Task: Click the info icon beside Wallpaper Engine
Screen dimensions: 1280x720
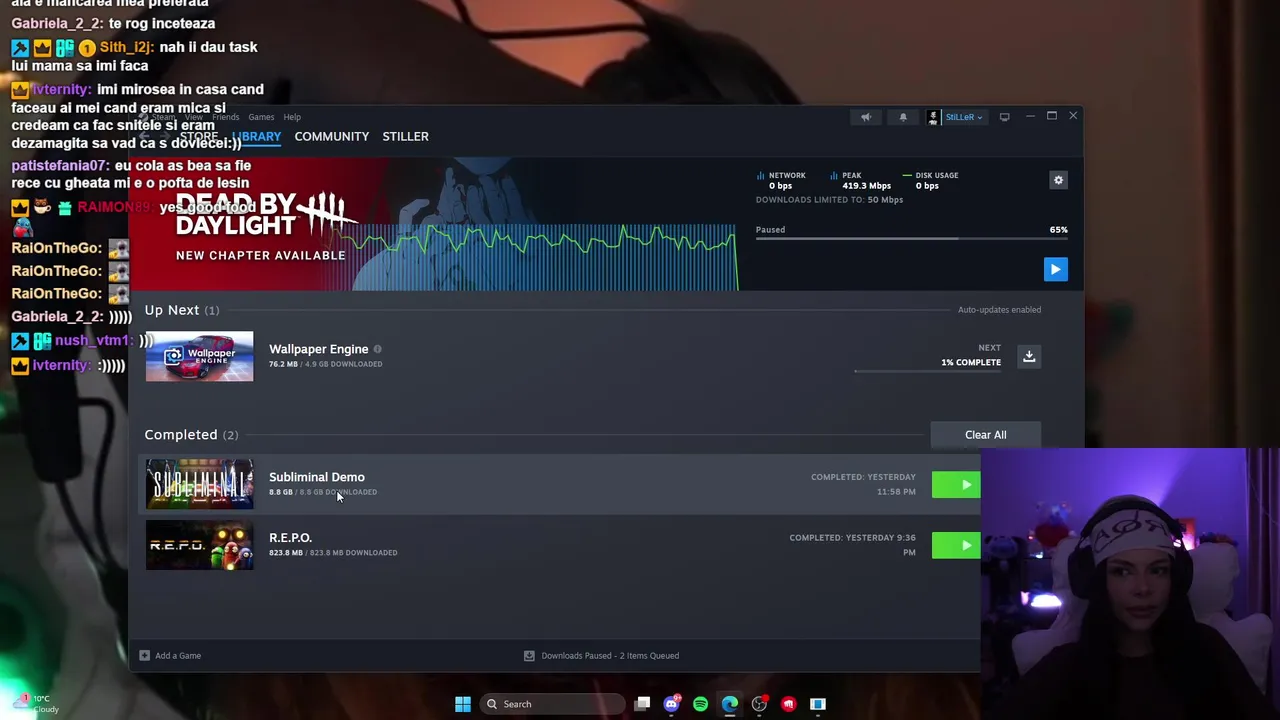Action: click(377, 349)
